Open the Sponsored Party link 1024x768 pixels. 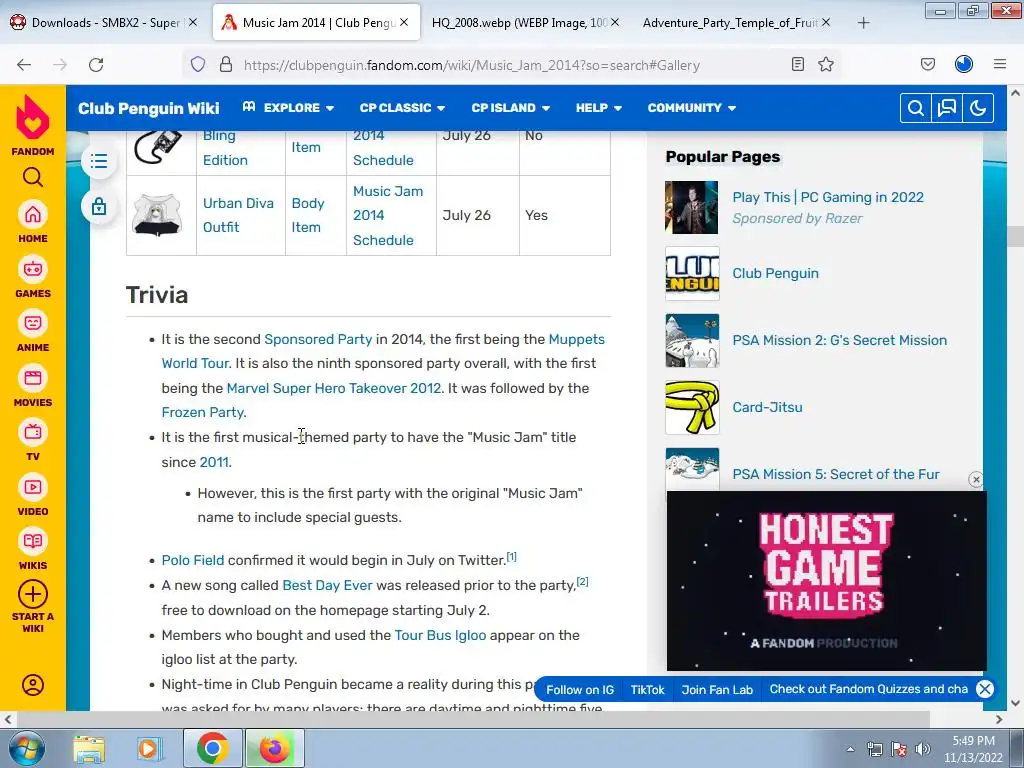point(318,339)
